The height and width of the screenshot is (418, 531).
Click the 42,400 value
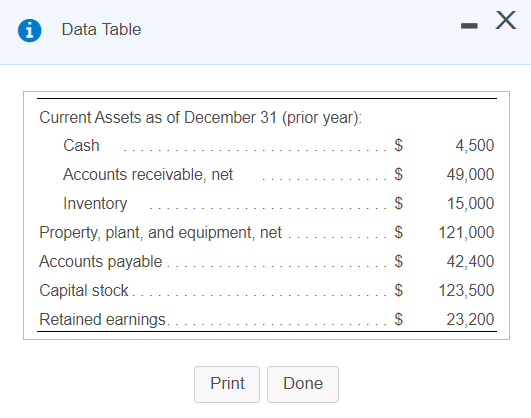[470, 262]
